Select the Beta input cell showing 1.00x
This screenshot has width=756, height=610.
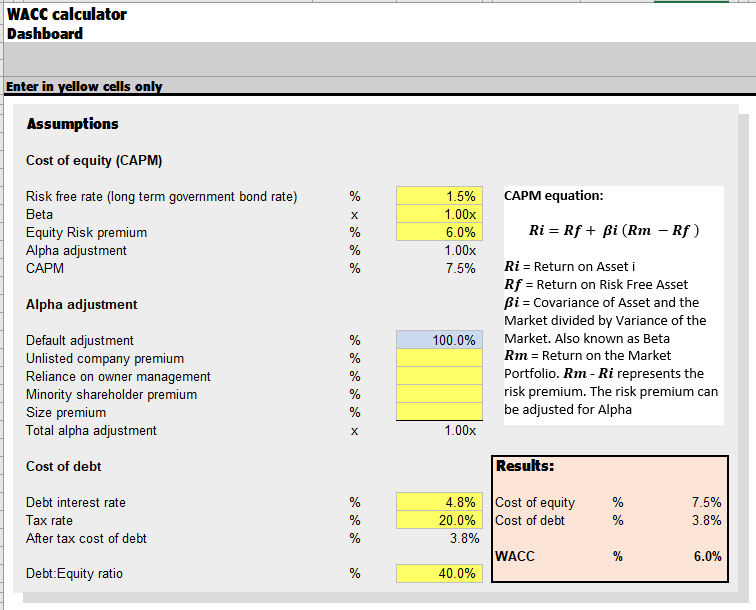[439, 214]
